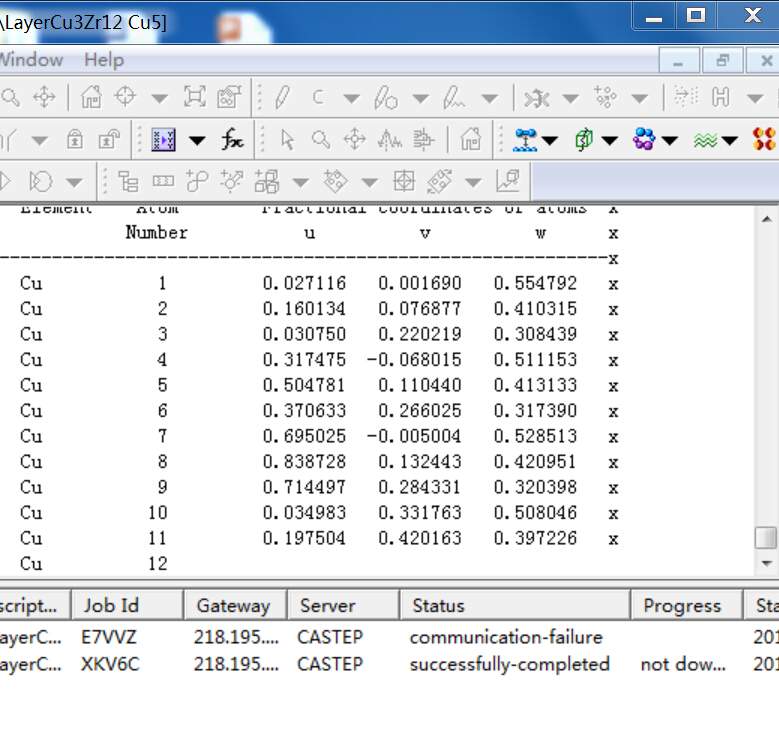Expand the sketch fragment dropdown arrow
The height and width of the screenshot is (730, 779).
pyautogui.click(x=490, y=98)
